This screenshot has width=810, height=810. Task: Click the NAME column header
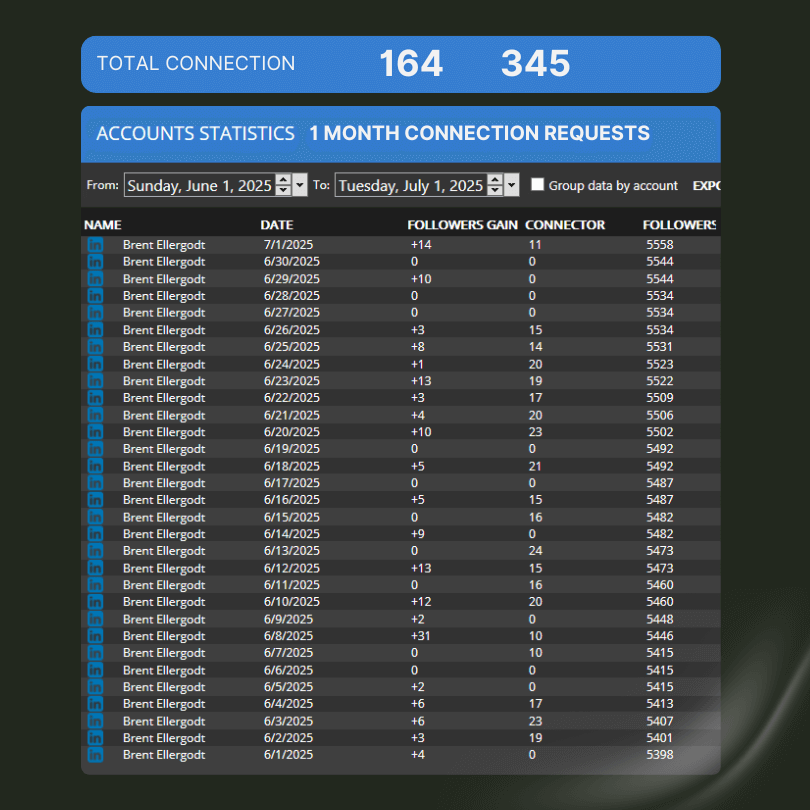[103, 225]
